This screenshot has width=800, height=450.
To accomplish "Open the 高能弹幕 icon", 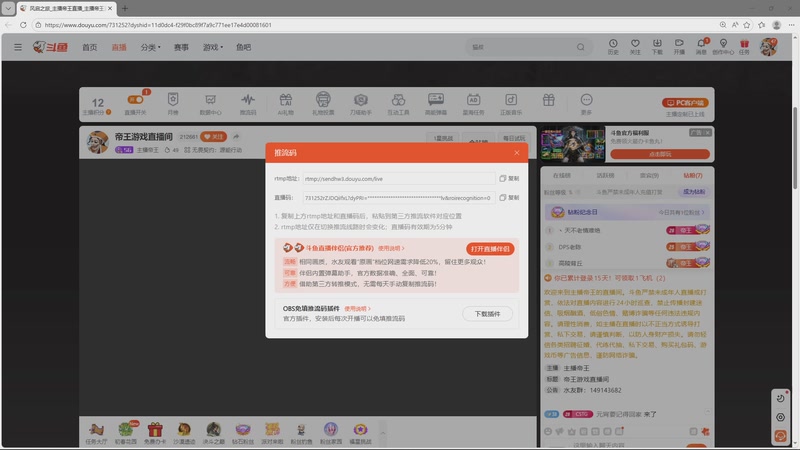I will coord(436,104).
